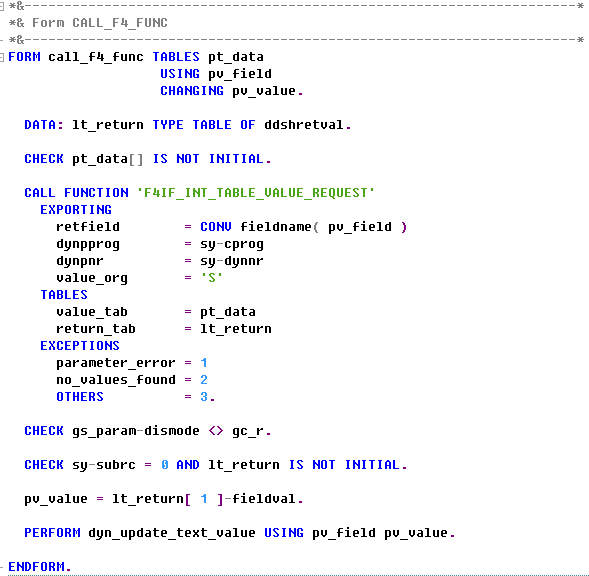
Task: Click the 'retfield' parameter
Action: pyautogui.click(x=88, y=227)
